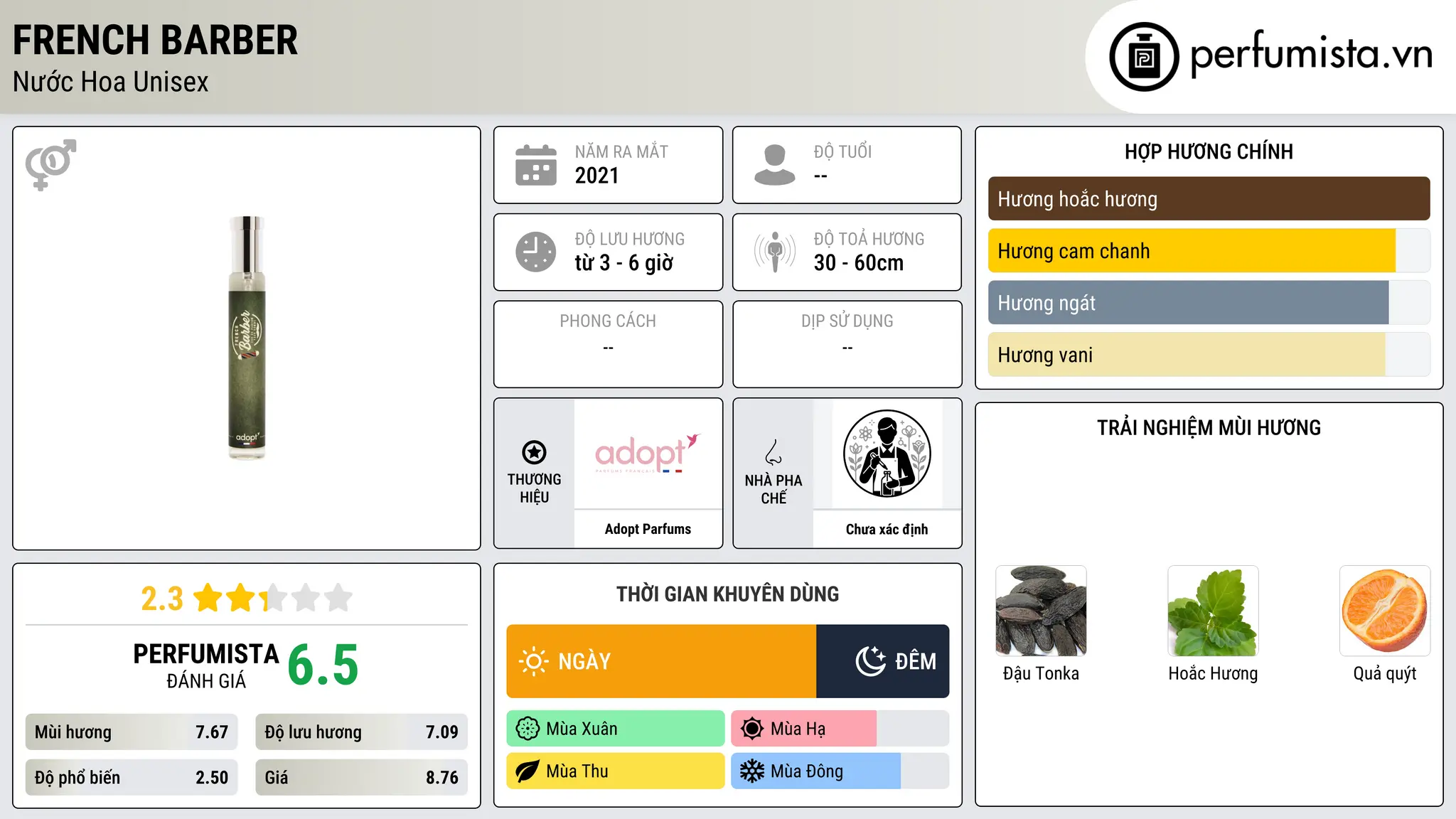Click the Hoắc Hương note label
This screenshot has height=819, width=1456.
(x=1213, y=673)
